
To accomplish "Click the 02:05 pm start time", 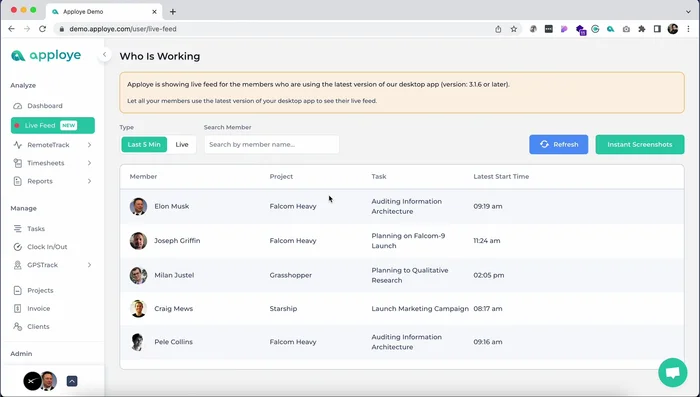I will pos(489,276).
